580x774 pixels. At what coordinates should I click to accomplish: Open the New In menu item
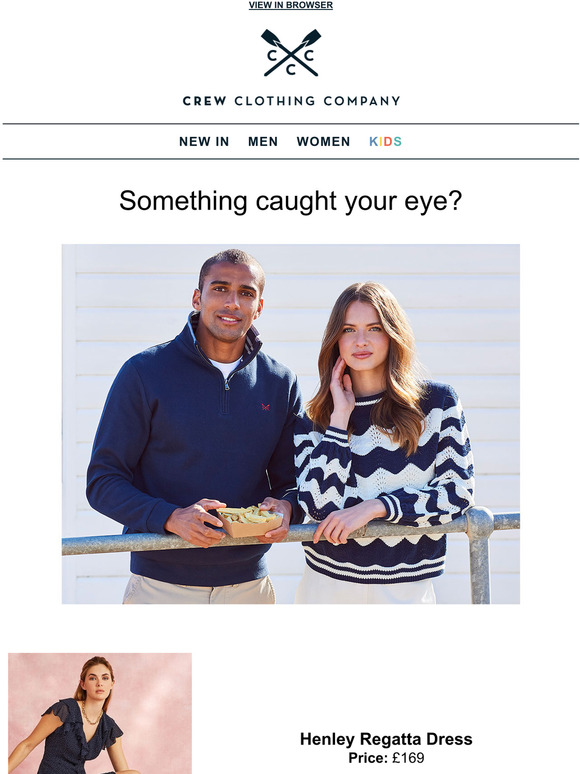[x=204, y=142]
